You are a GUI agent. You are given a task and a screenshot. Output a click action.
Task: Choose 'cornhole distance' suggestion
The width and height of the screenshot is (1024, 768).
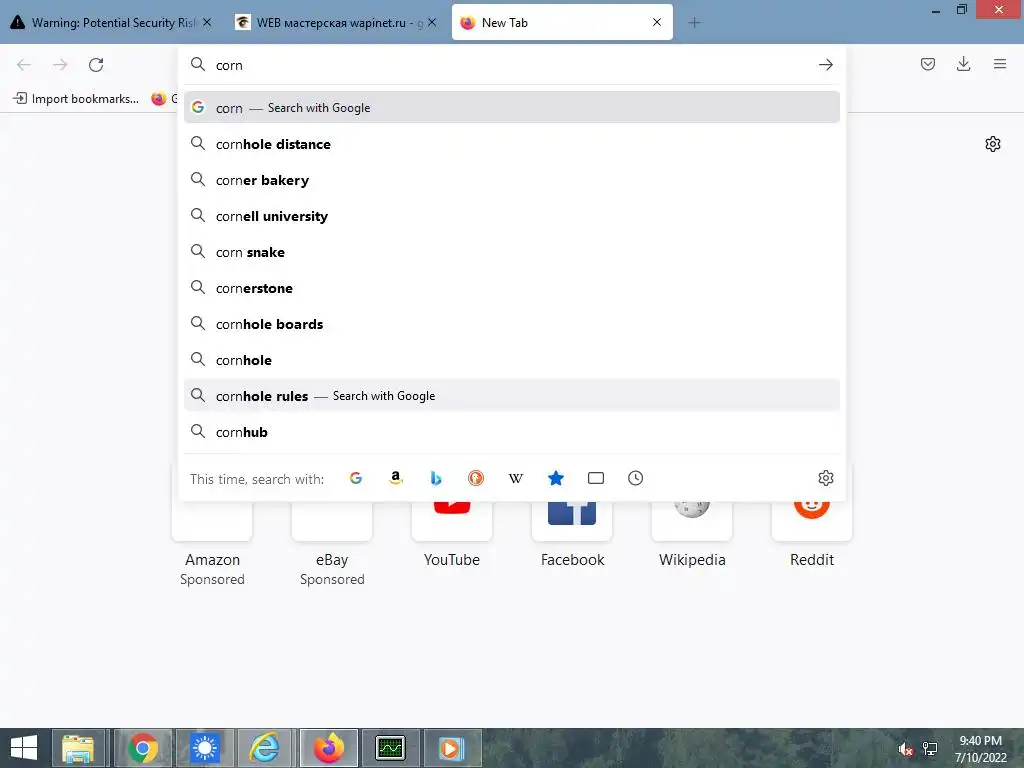(x=512, y=144)
